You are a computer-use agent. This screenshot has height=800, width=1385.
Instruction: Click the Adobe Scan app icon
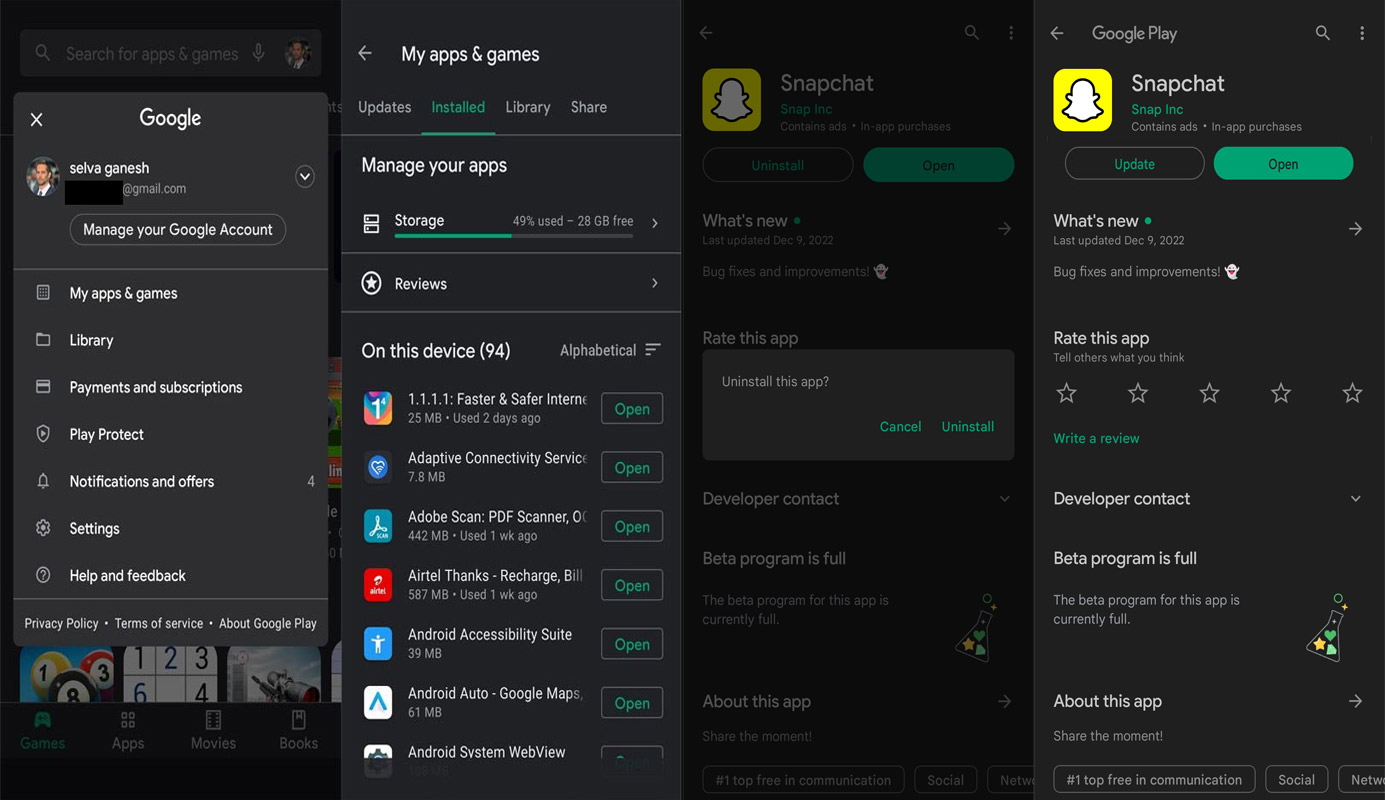(378, 526)
